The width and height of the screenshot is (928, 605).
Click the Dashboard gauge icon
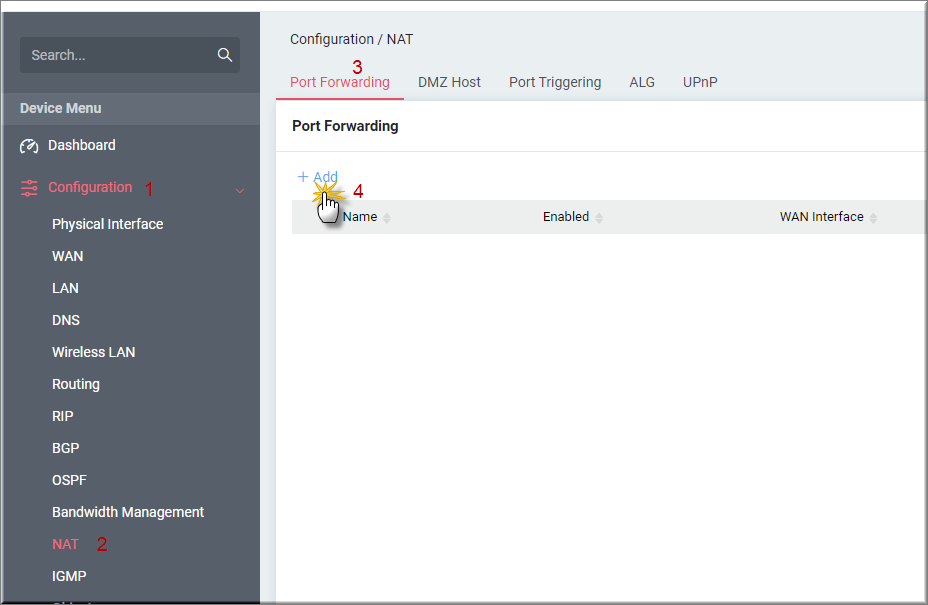click(x=29, y=146)
